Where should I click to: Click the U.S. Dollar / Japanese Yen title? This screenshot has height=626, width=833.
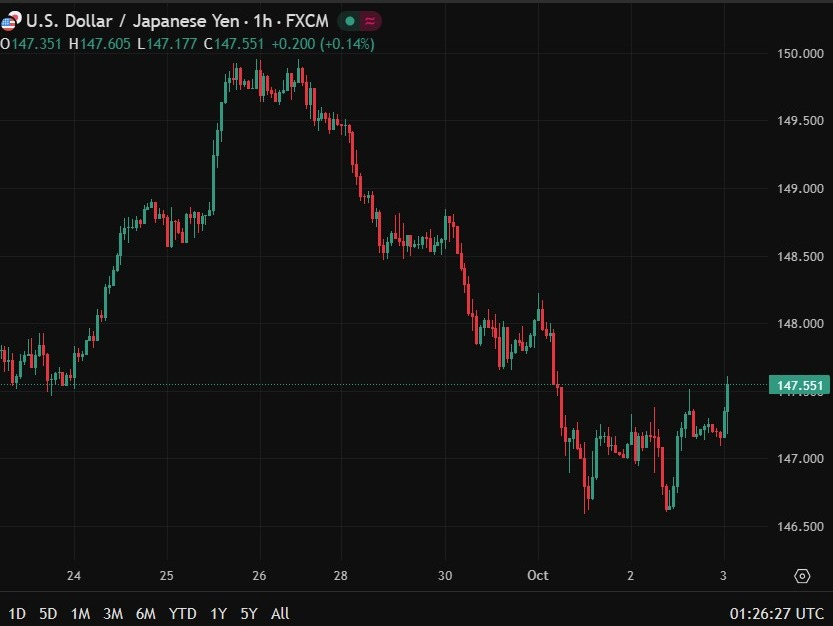[x=136, y=21]
